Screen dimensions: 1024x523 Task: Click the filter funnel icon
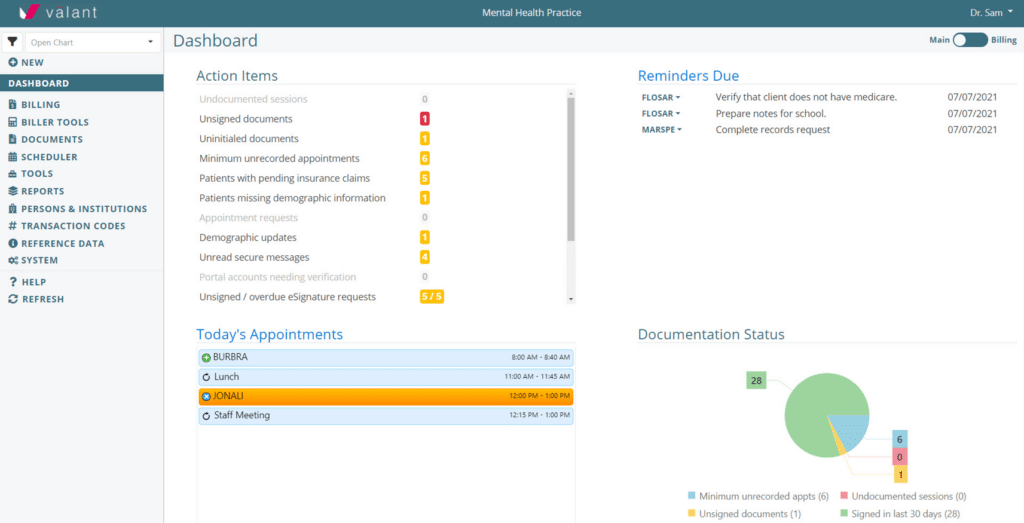click(x=12, y=42)
